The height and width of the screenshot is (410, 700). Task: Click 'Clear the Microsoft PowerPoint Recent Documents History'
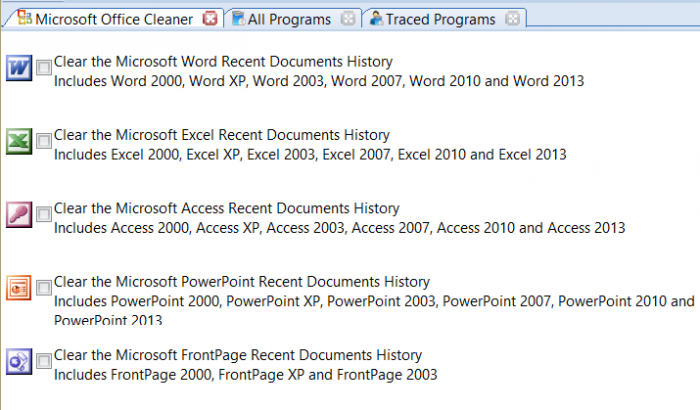tap(242, 281)
